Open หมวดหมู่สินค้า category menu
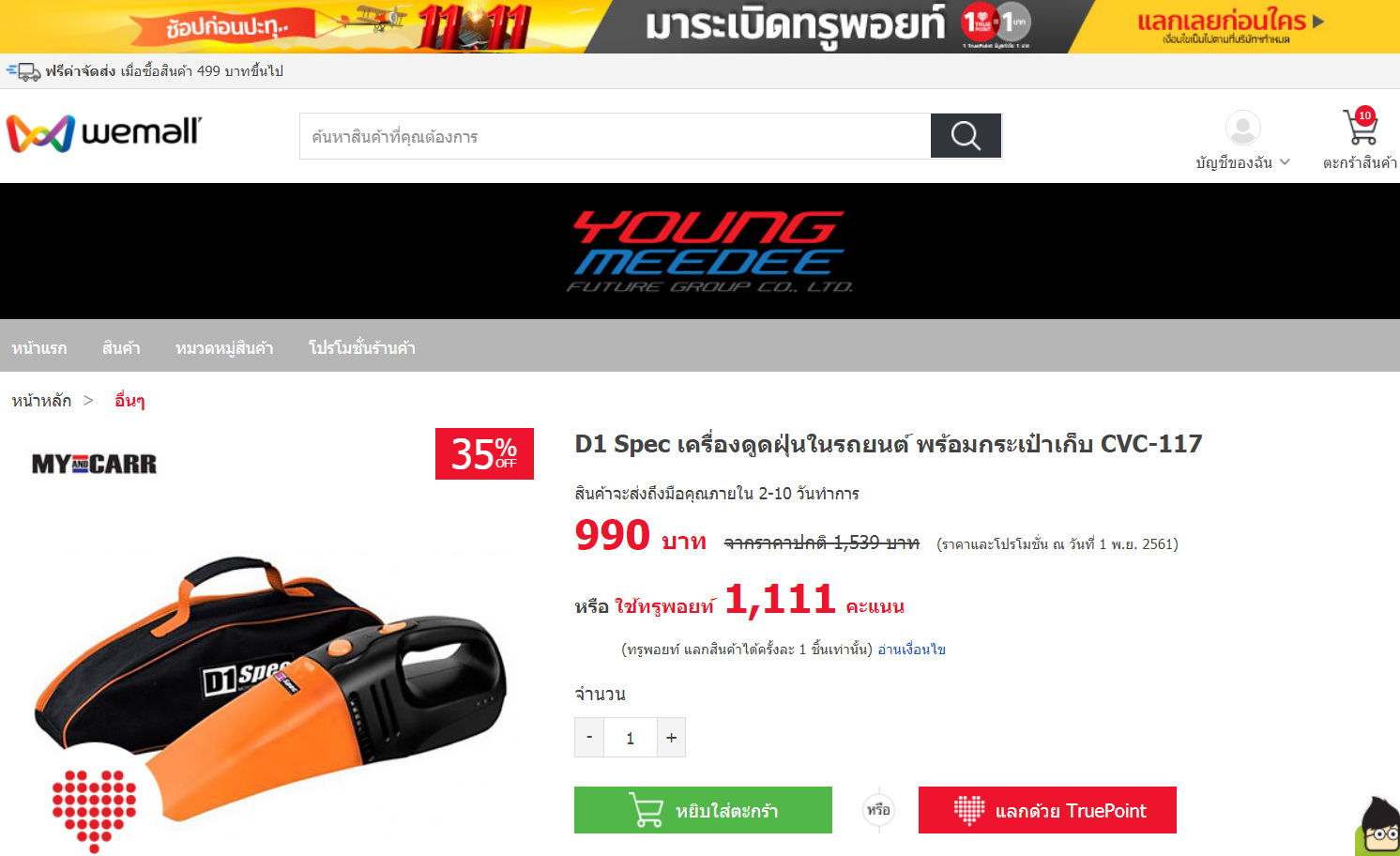The image size is (1400, 856). tap(224, 348)
